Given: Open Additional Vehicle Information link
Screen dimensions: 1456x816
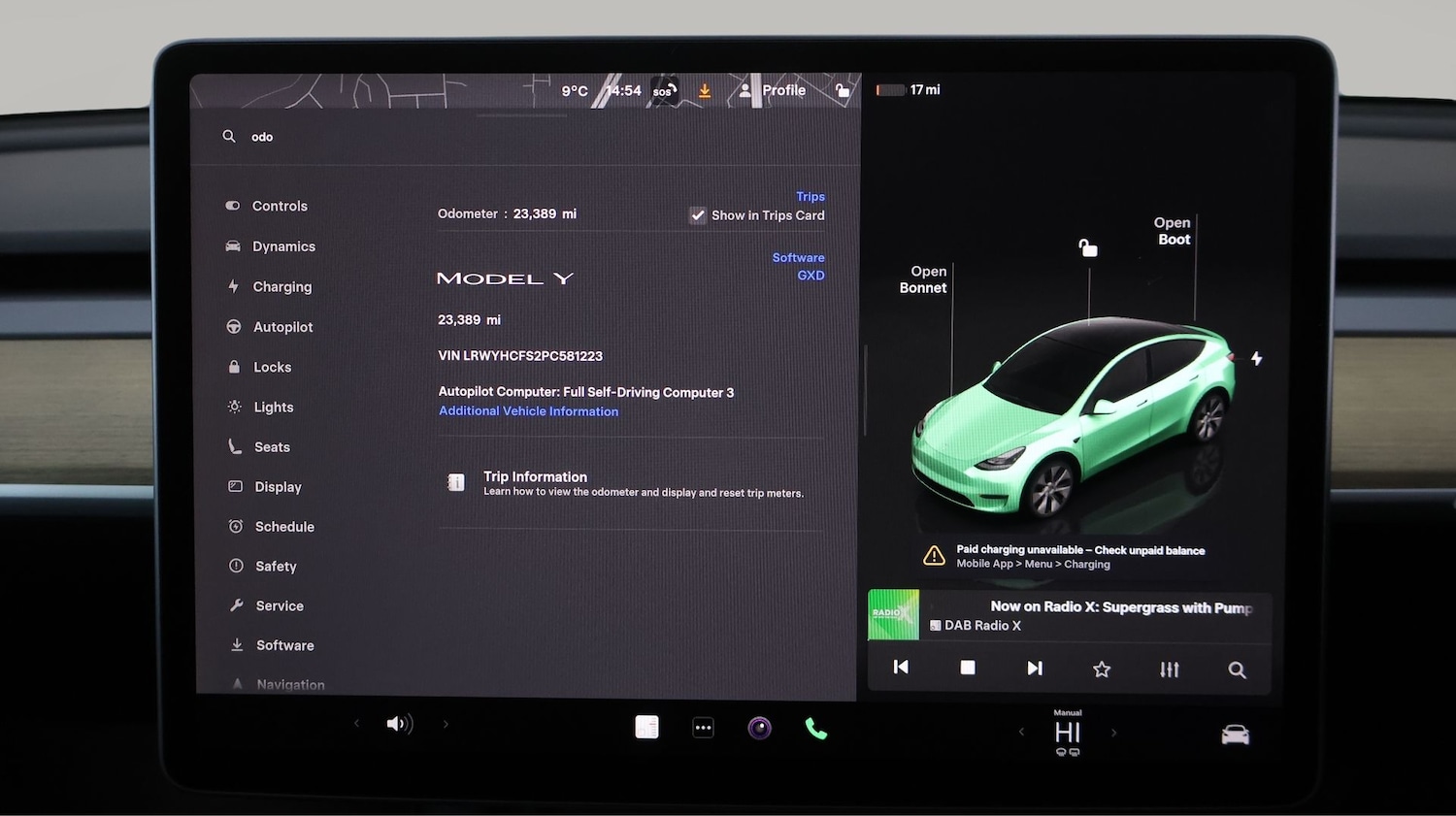Looking at the screenshot, I should click(x=528, y=410).
